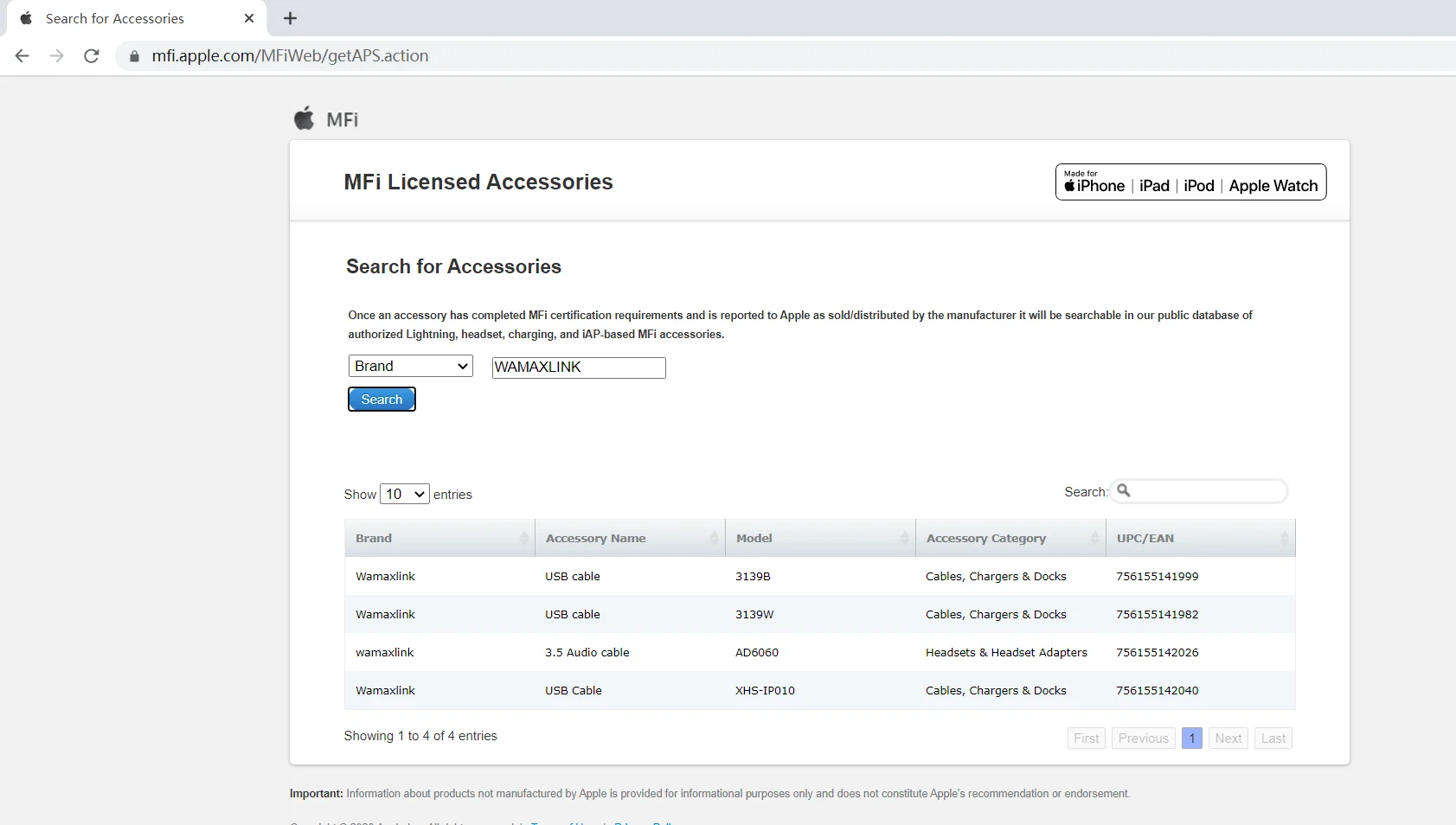1456x825 pixels.
Task: Open a new browser tab with the plus icon
Action: pos(291,18)
